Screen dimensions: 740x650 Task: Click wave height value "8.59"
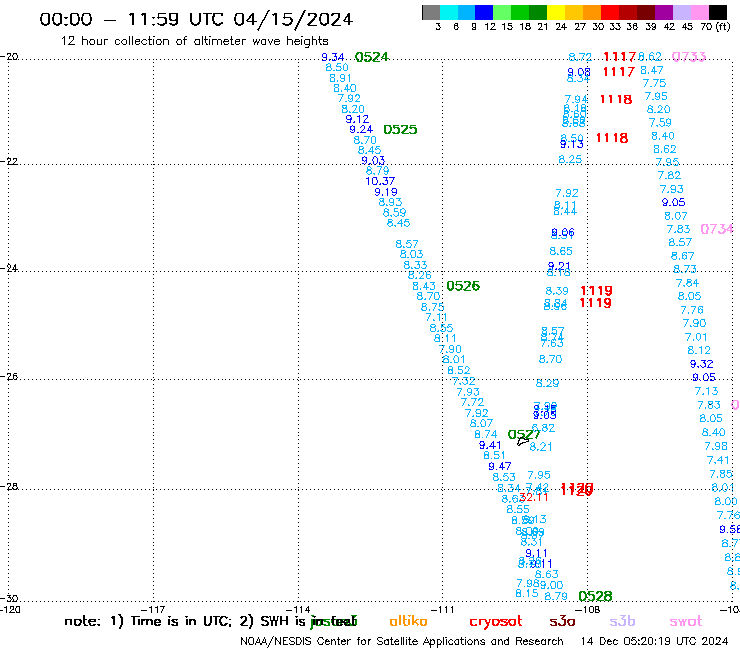point(394,212)
